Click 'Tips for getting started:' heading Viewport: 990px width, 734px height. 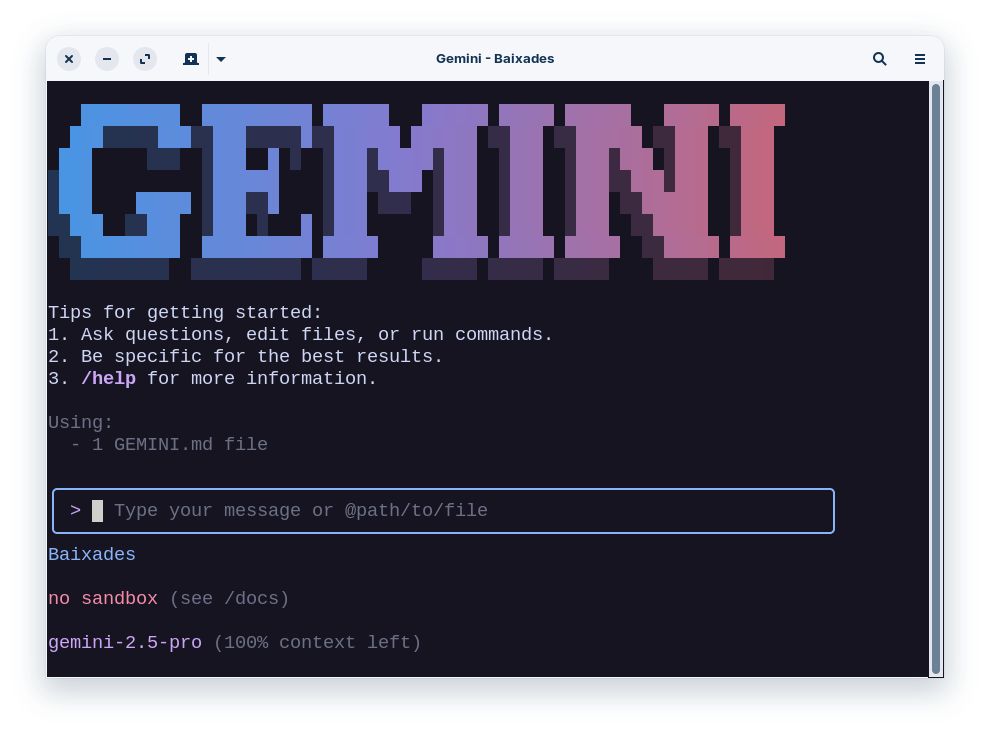185,312
